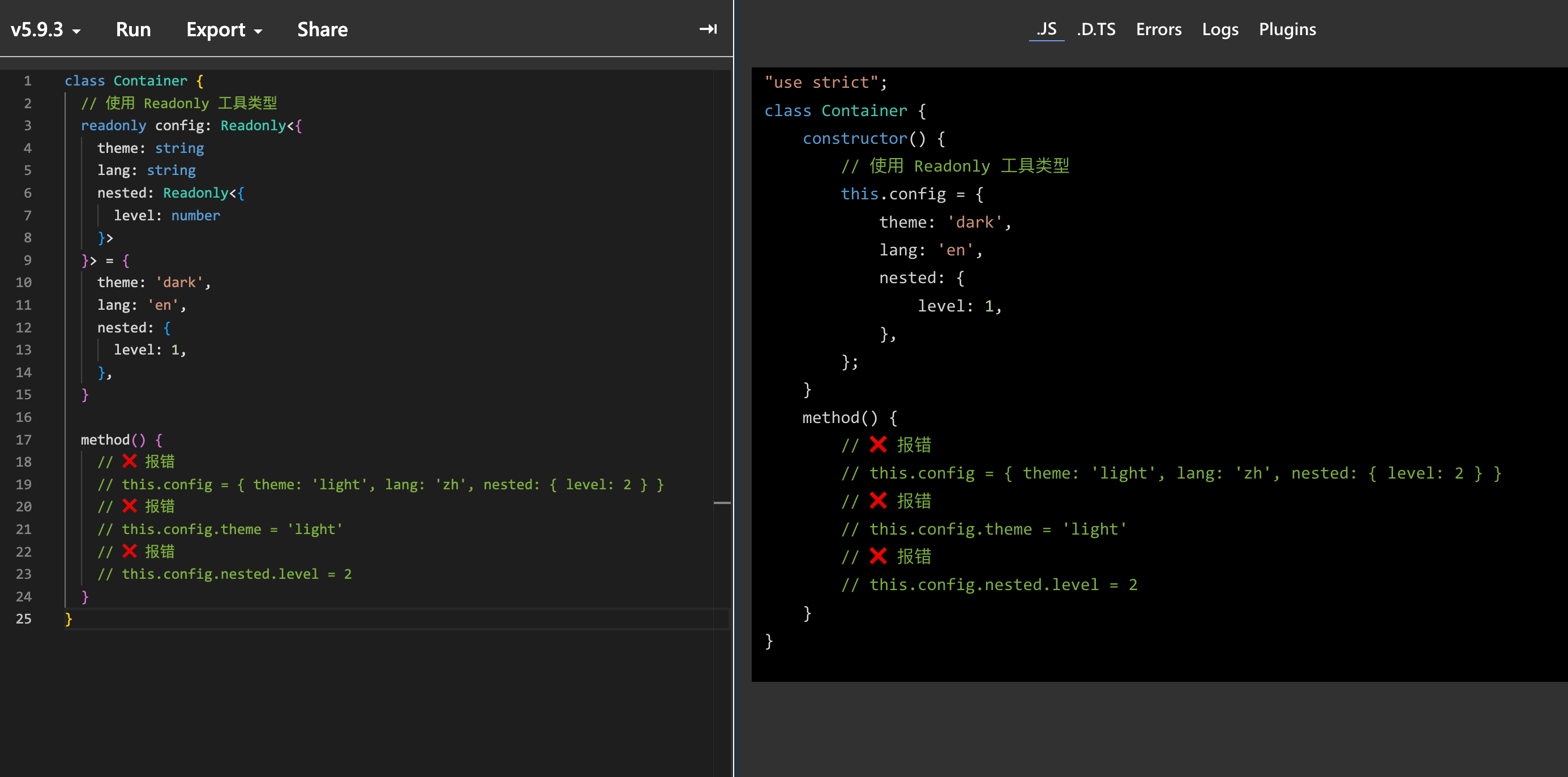Open the v5.9.3 version dropdown
The height and width of the screenshot is (777, 1568).
(x=45, y=30)
